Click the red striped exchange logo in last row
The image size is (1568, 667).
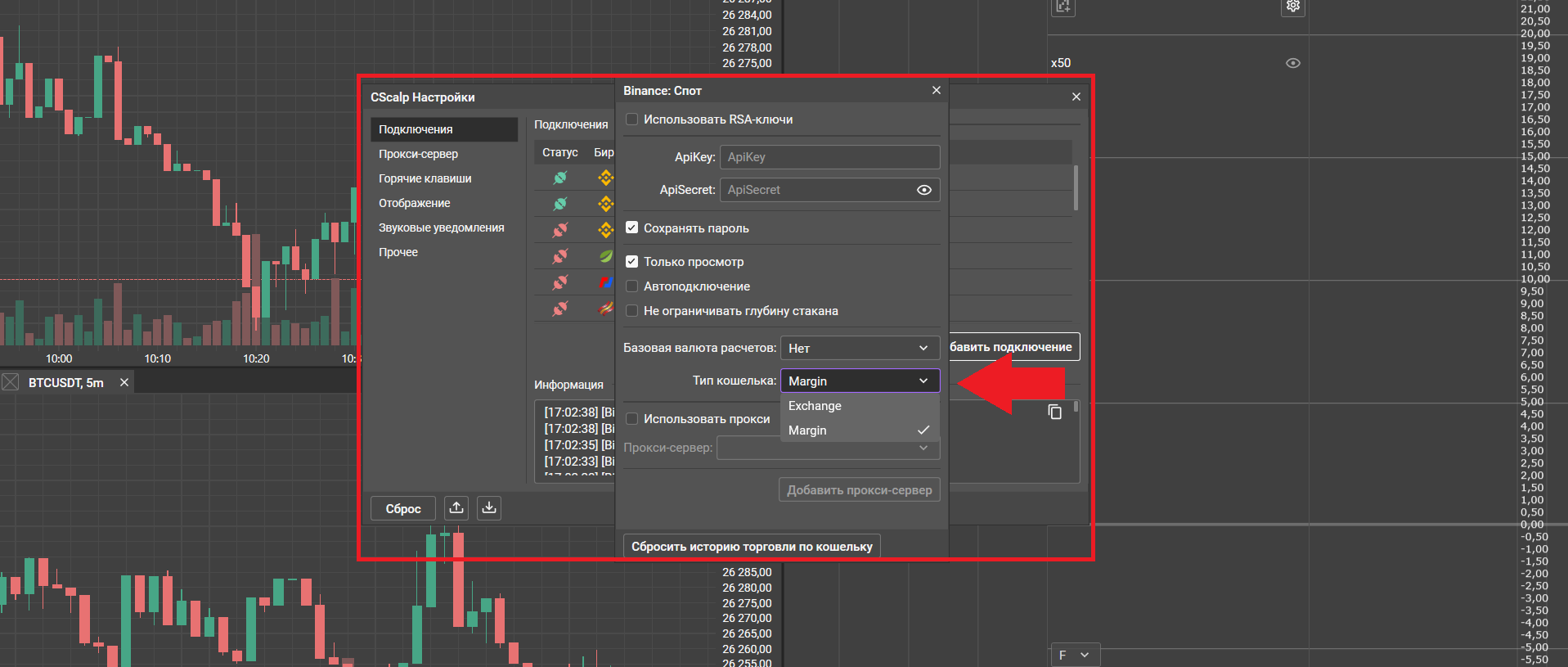(606, 309)
